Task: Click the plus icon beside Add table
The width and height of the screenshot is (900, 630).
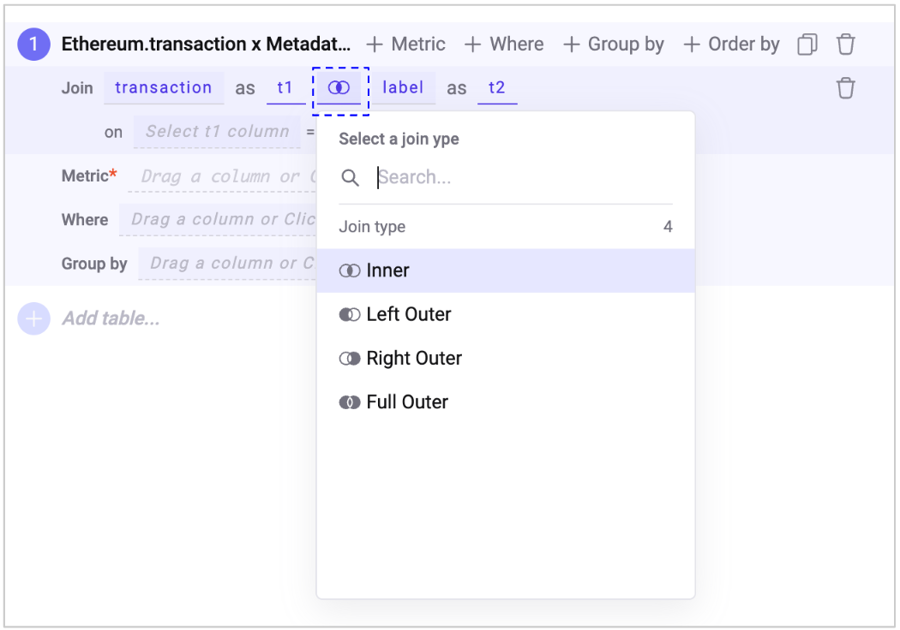Action: 34,319
